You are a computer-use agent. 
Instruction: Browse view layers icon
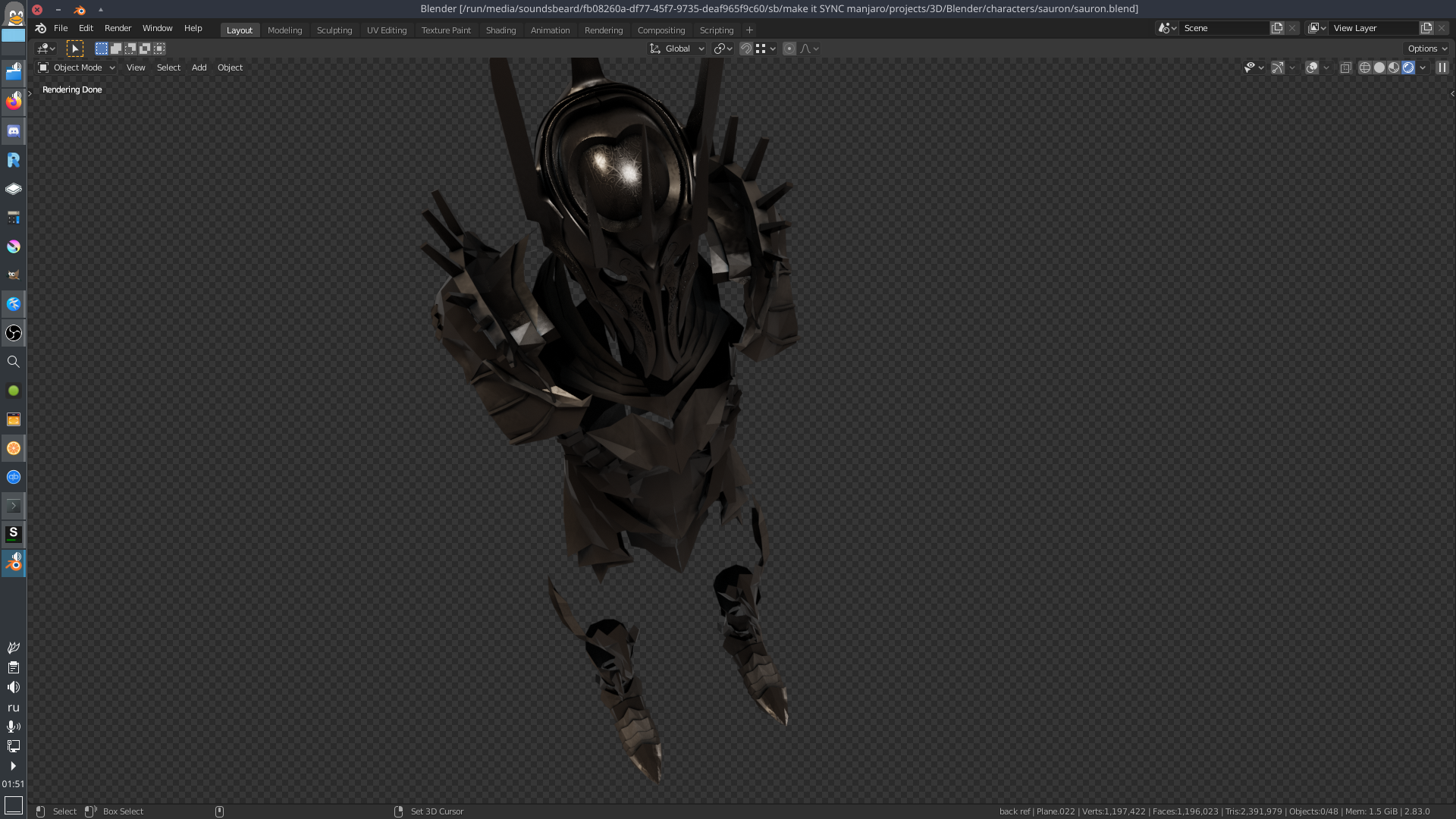(1317, 28)
